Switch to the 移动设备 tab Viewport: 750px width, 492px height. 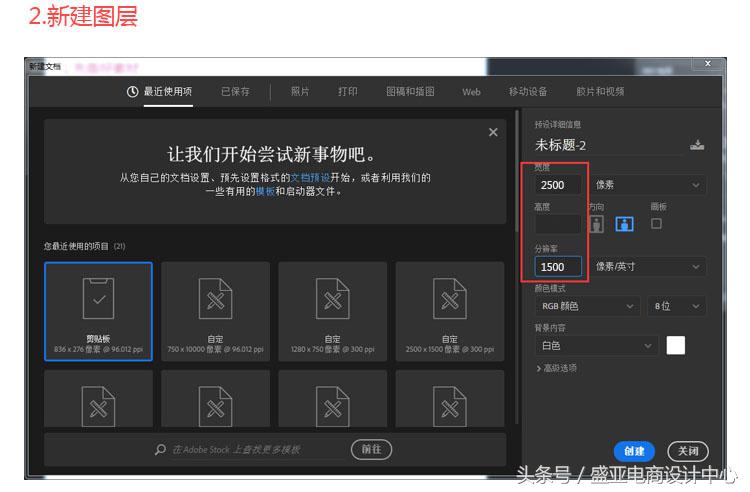pos(528,92)
